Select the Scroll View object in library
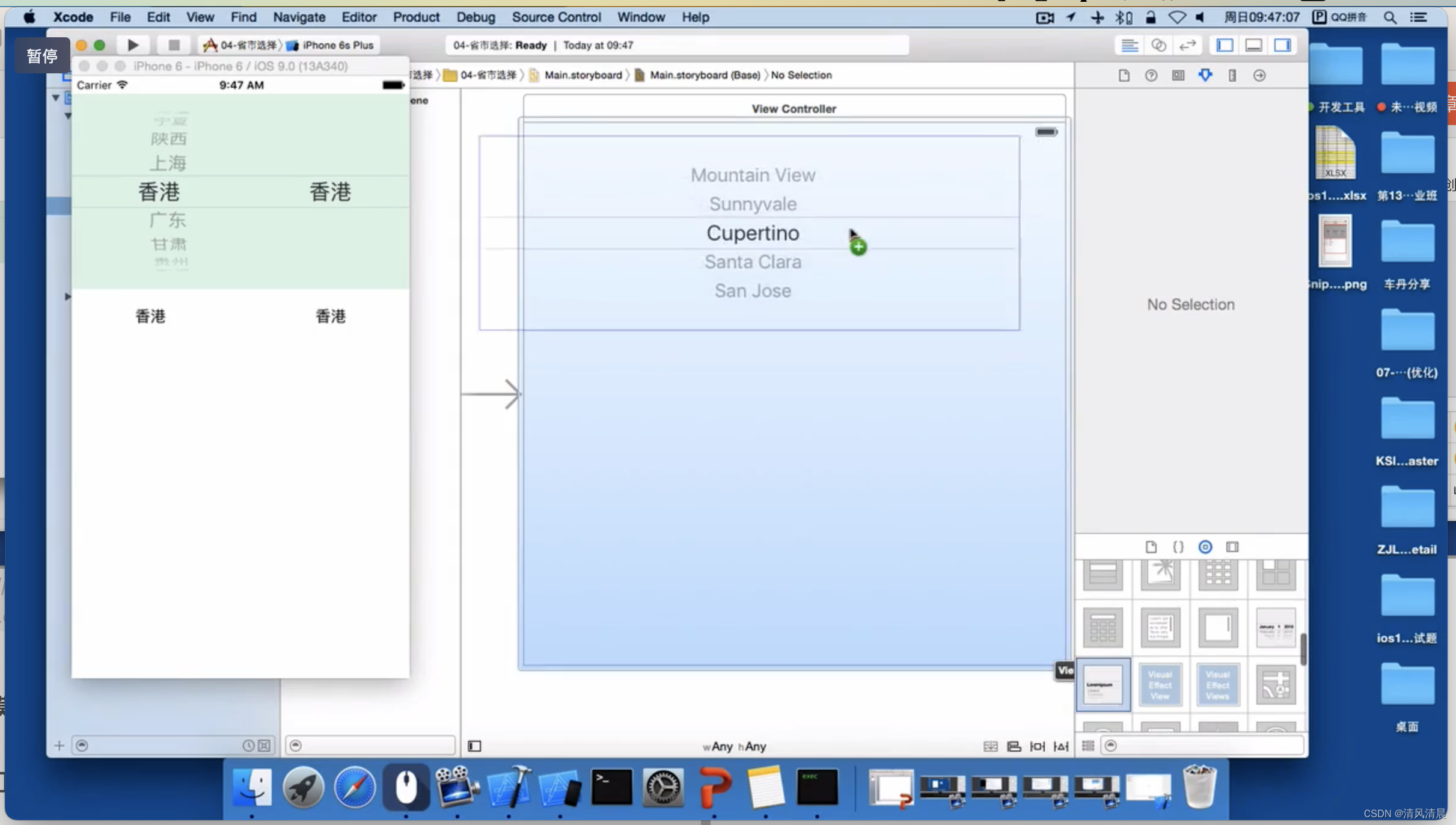Screen dimensions: 1456x825 (1218, 628)
